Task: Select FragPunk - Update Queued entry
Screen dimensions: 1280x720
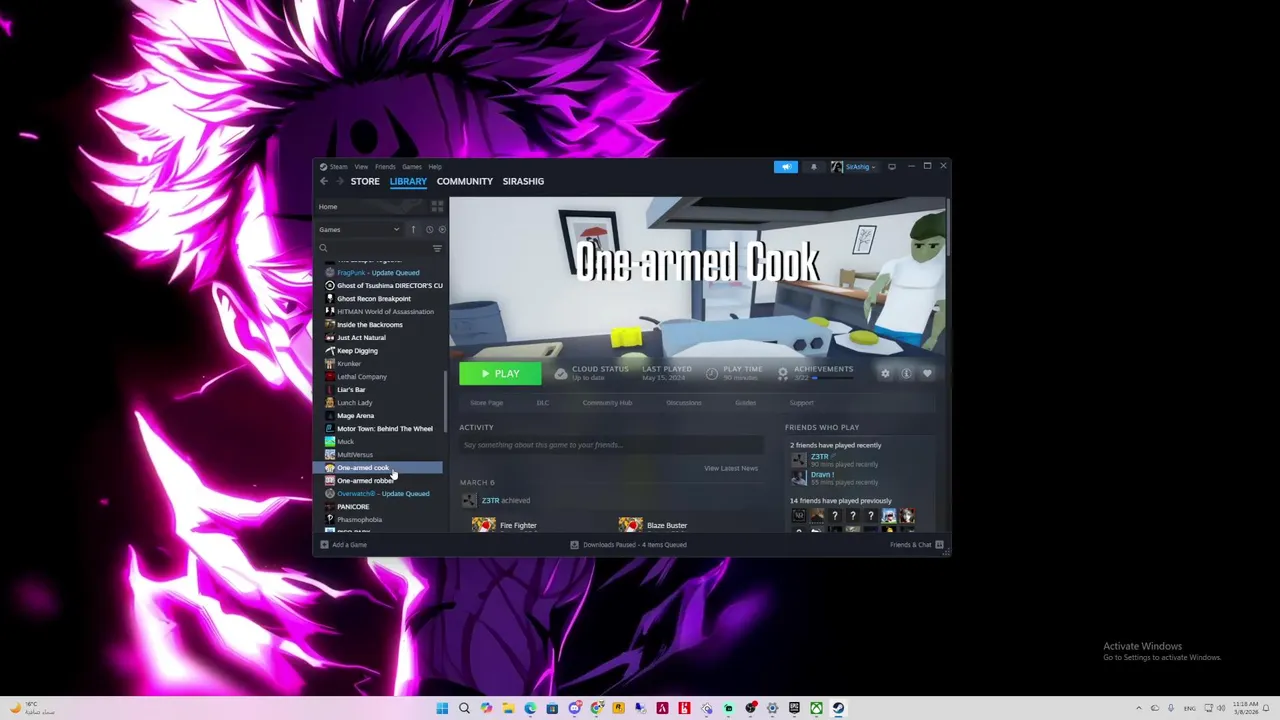Action: pyautogui.click(x=379, y=273)
